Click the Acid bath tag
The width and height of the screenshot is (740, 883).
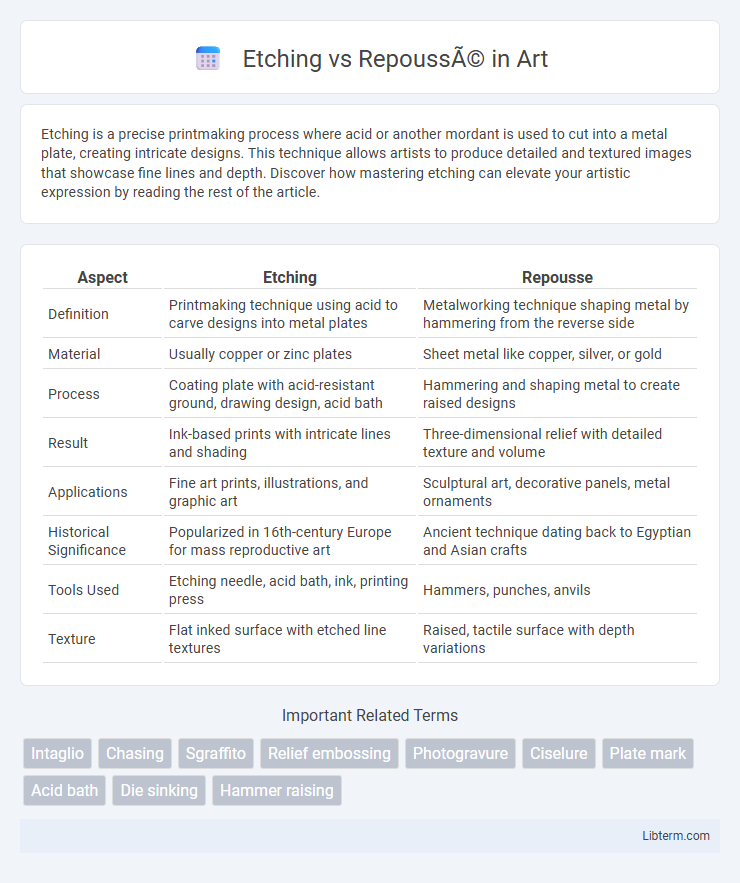[x=65, y=790]
